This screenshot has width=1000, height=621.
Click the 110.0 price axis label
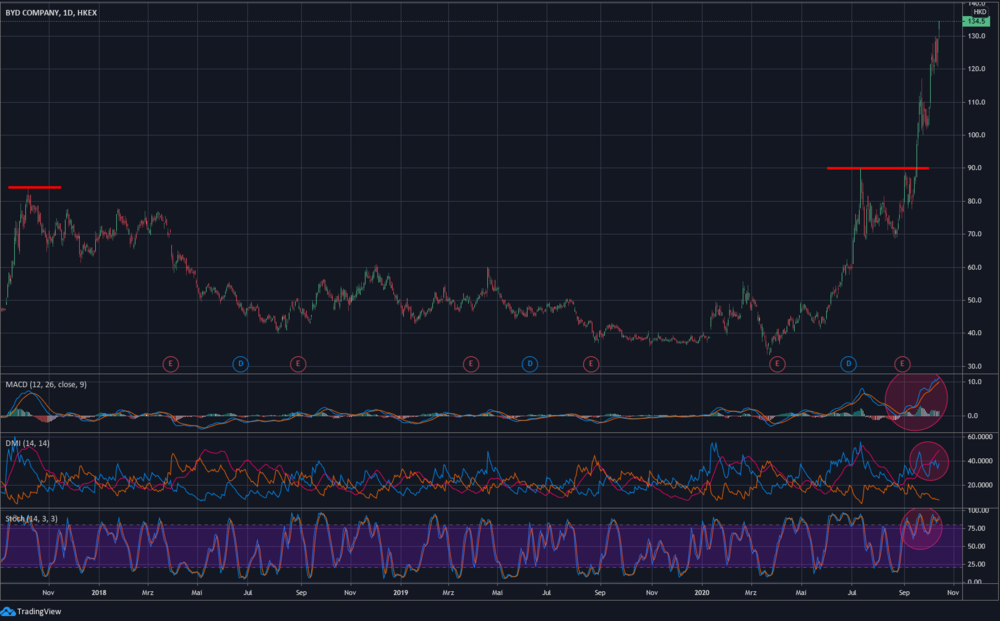click(976, 102)
